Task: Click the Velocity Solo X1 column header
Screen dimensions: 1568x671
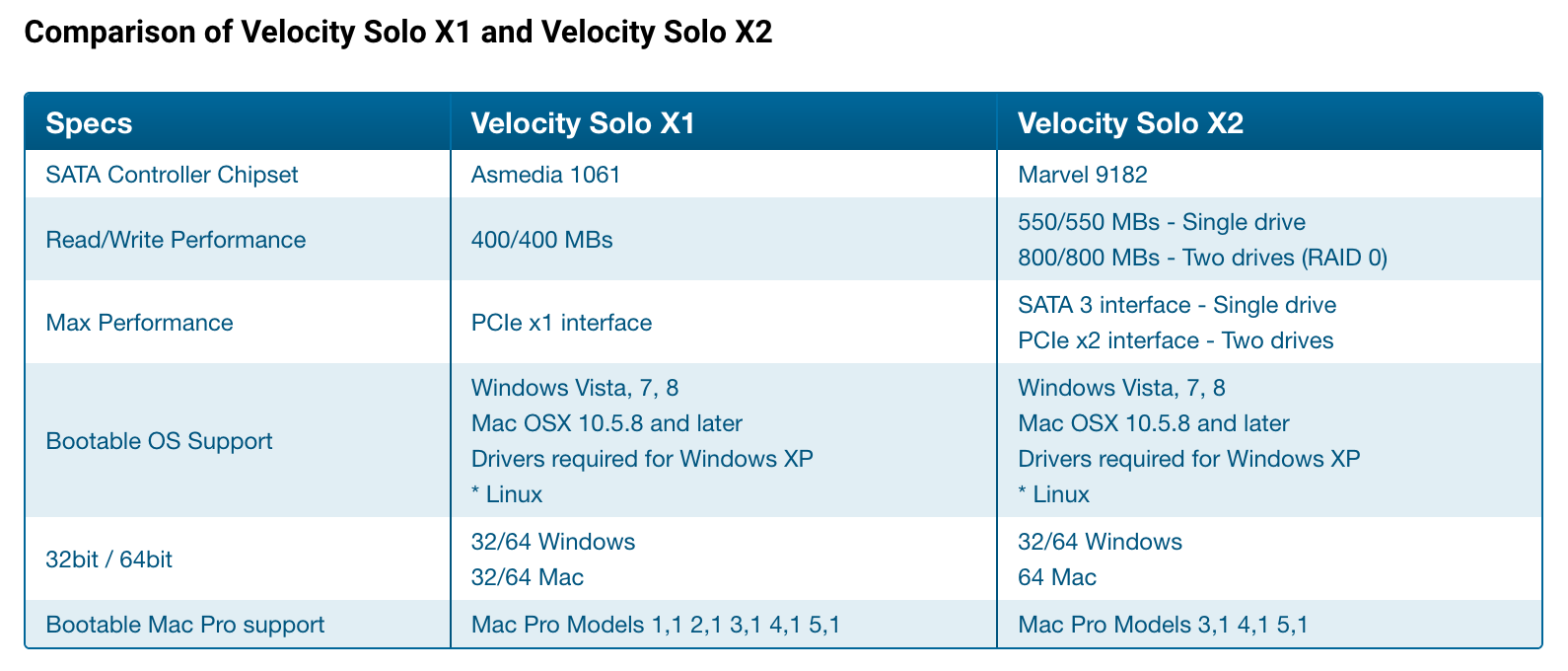Action: pyautogui.click(x=583, y=123)
